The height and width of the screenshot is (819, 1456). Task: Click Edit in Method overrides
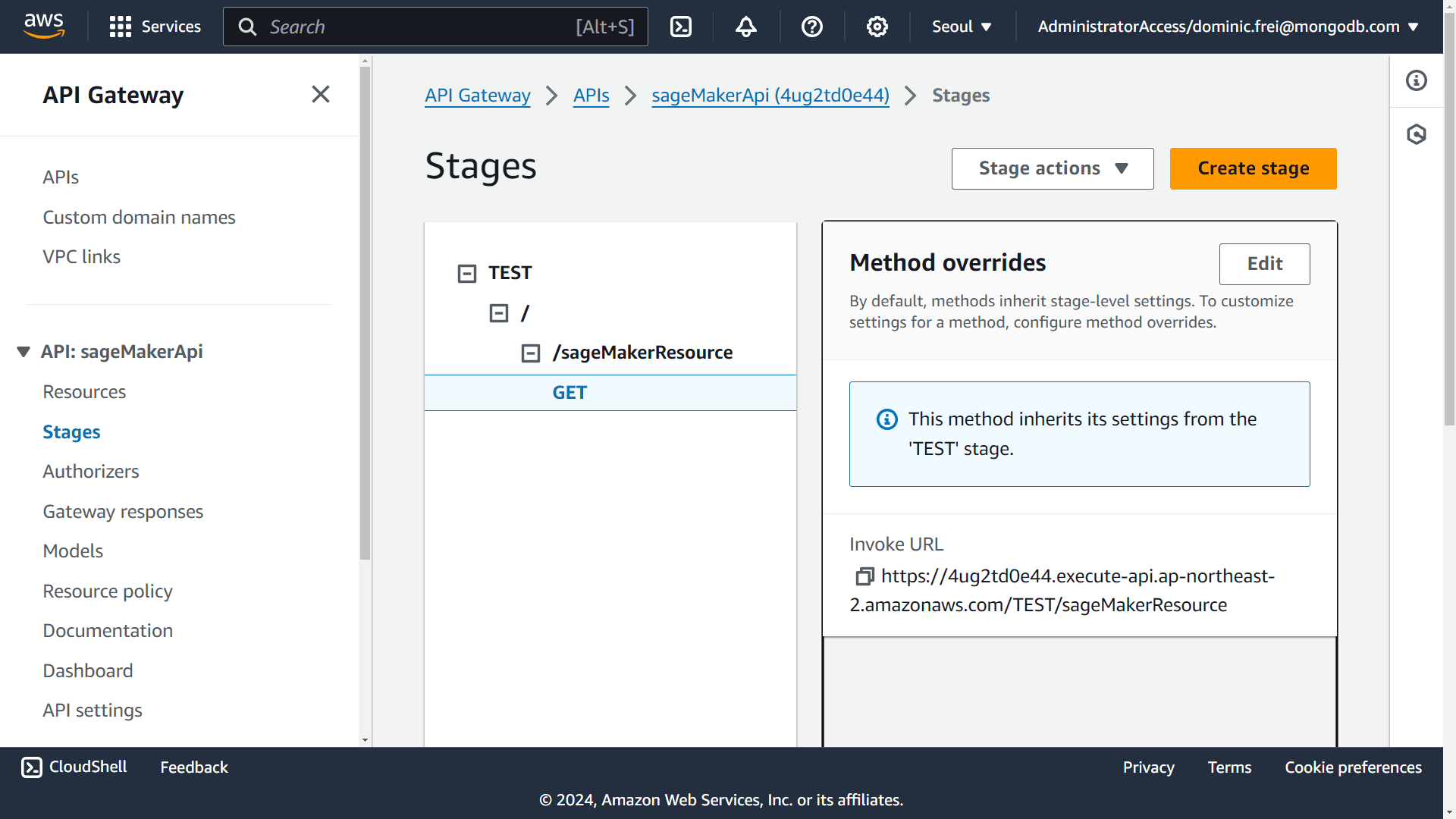(1265, 264)
